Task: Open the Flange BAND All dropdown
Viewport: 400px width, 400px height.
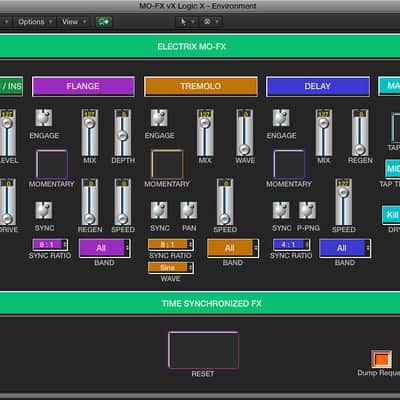Action: pyautogui.click(x=104, y=248)
